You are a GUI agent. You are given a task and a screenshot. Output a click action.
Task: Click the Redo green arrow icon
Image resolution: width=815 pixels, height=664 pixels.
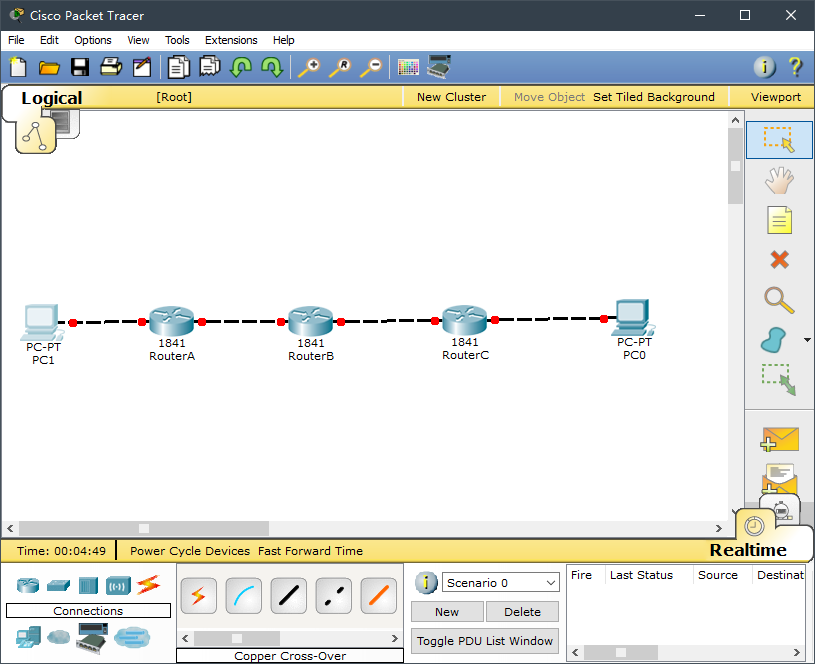point(272,67)
